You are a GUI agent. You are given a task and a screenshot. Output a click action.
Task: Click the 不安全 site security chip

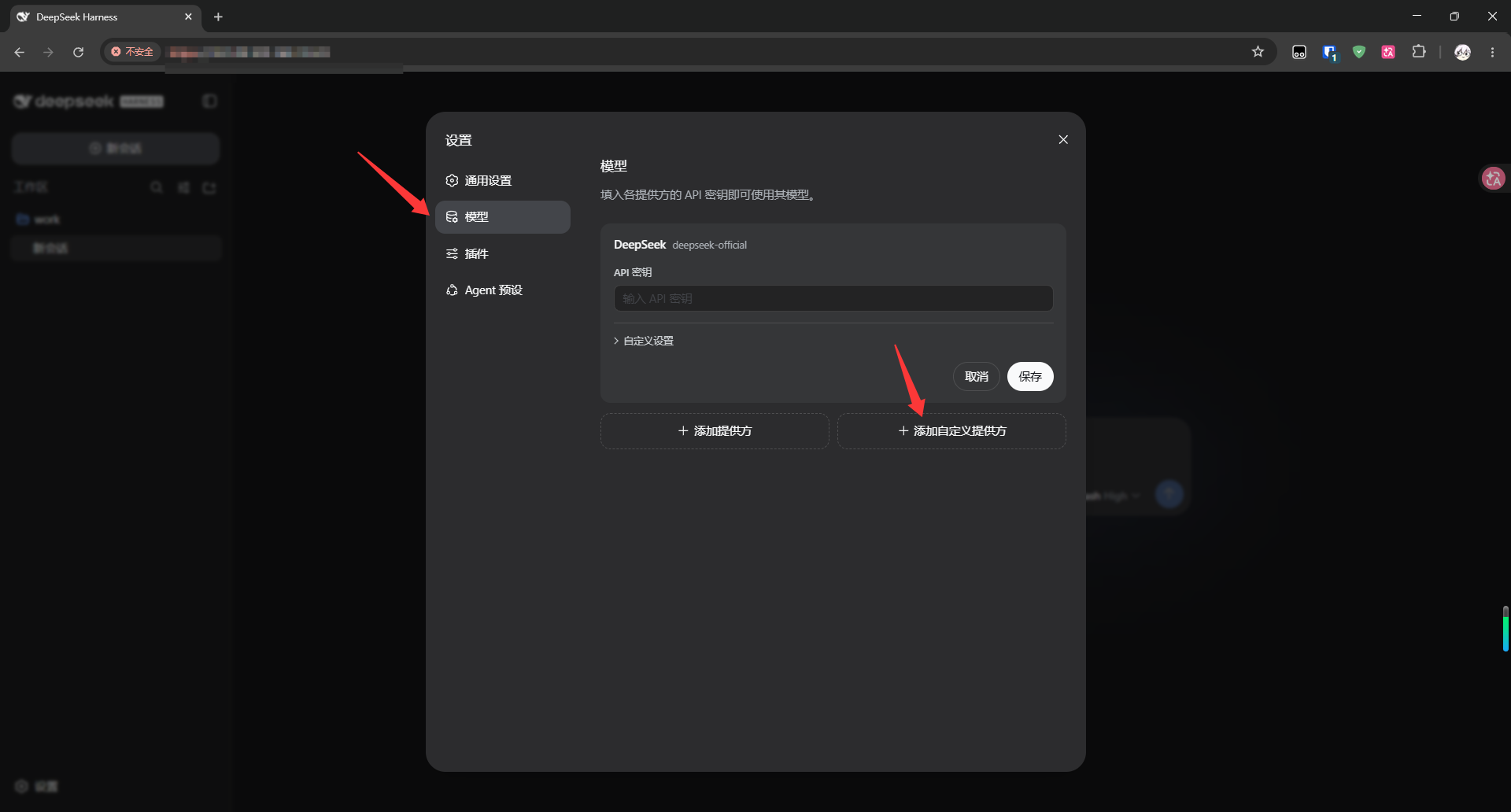coord(132,52)
